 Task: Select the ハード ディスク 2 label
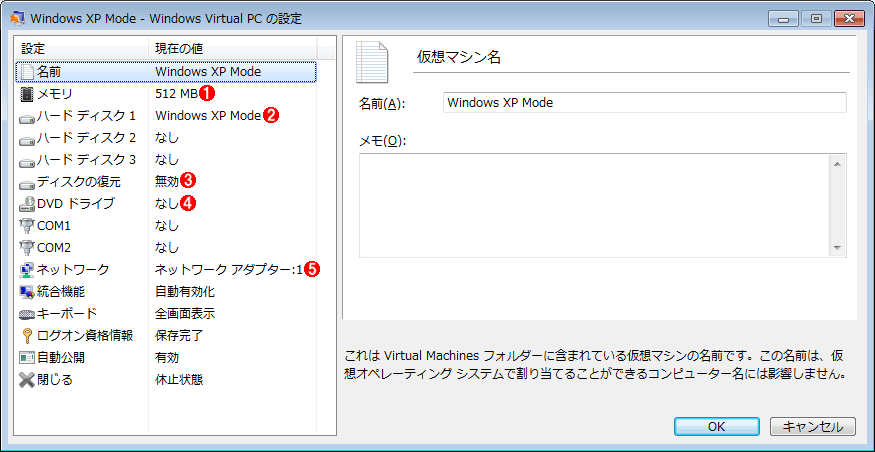pyautogui.click(x=86, y=138)
